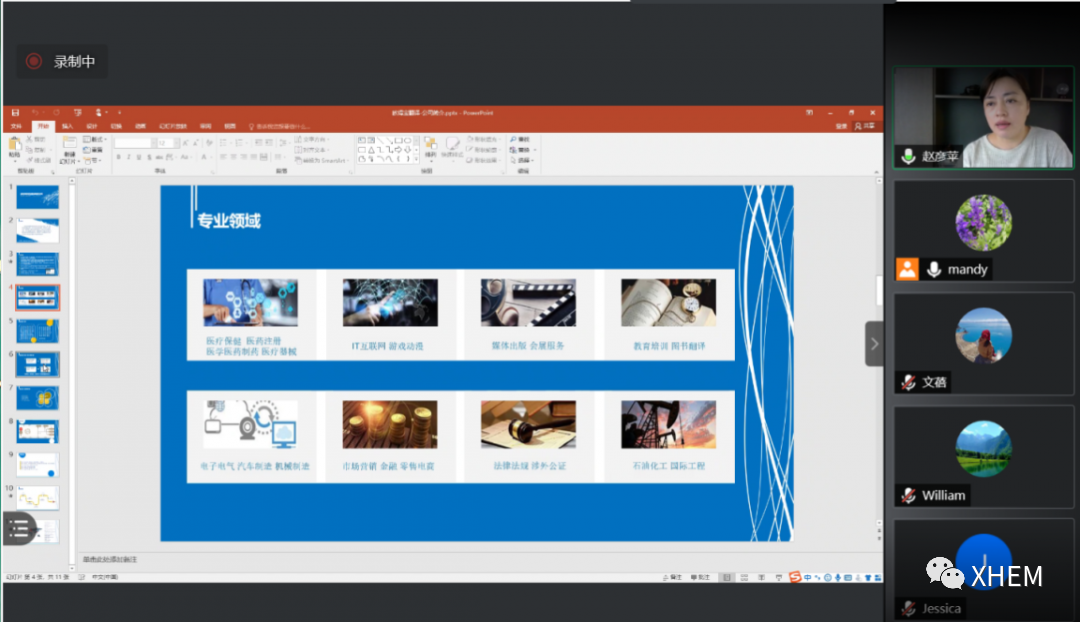Toggle the Bold formatting button
The image size is (1080, 622).
point(119,157)
